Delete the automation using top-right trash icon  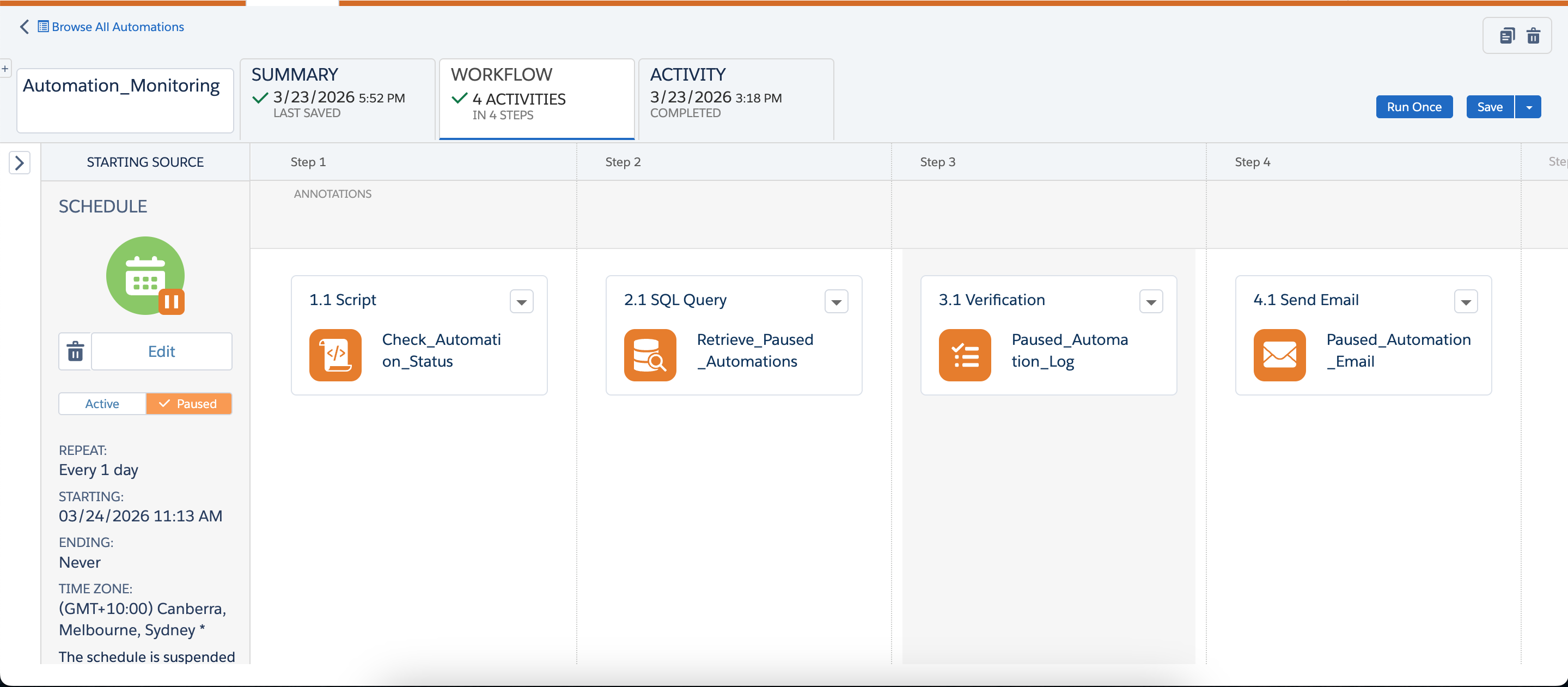tap(1533, 36)
